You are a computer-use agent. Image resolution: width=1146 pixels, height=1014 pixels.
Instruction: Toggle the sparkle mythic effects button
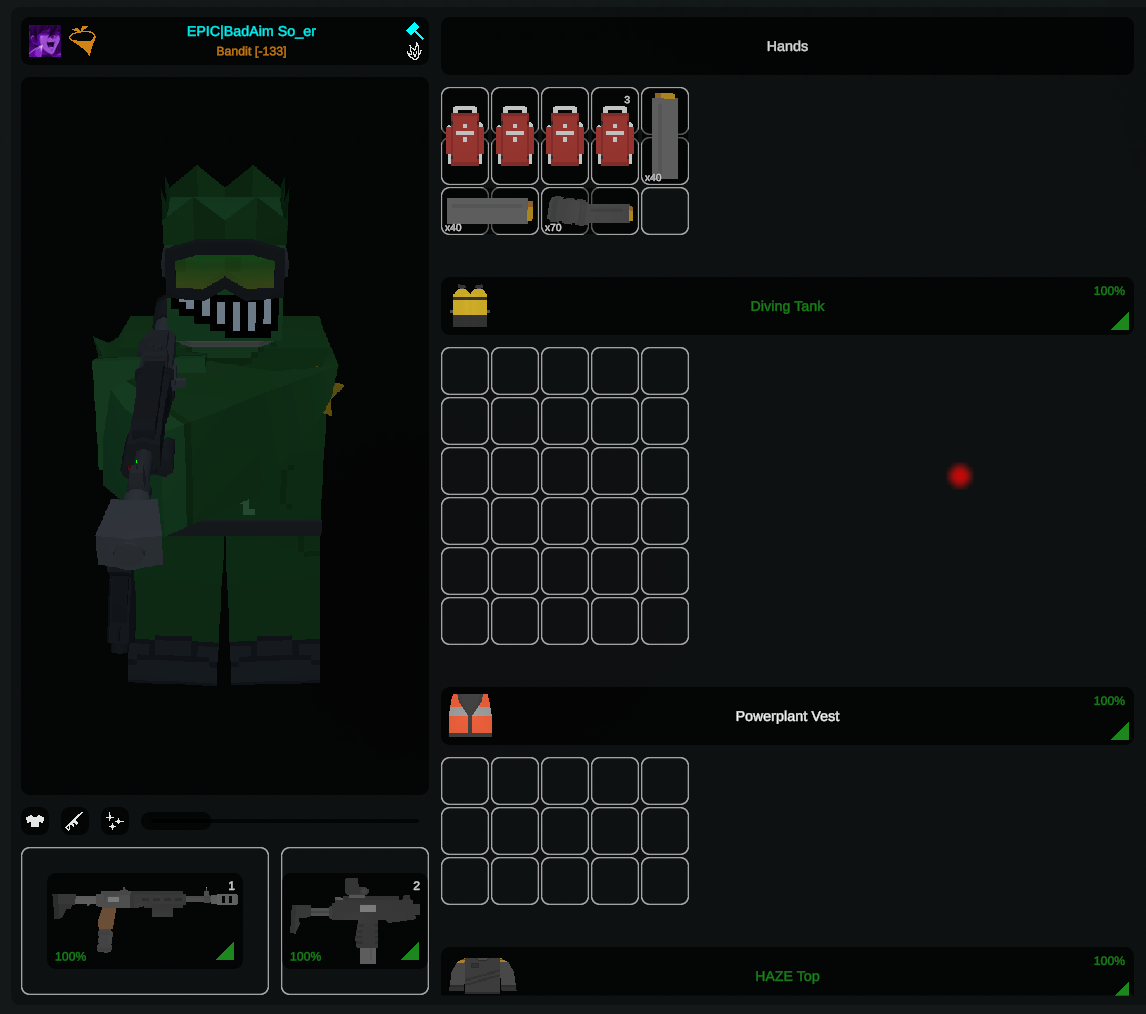pos(115,821)
